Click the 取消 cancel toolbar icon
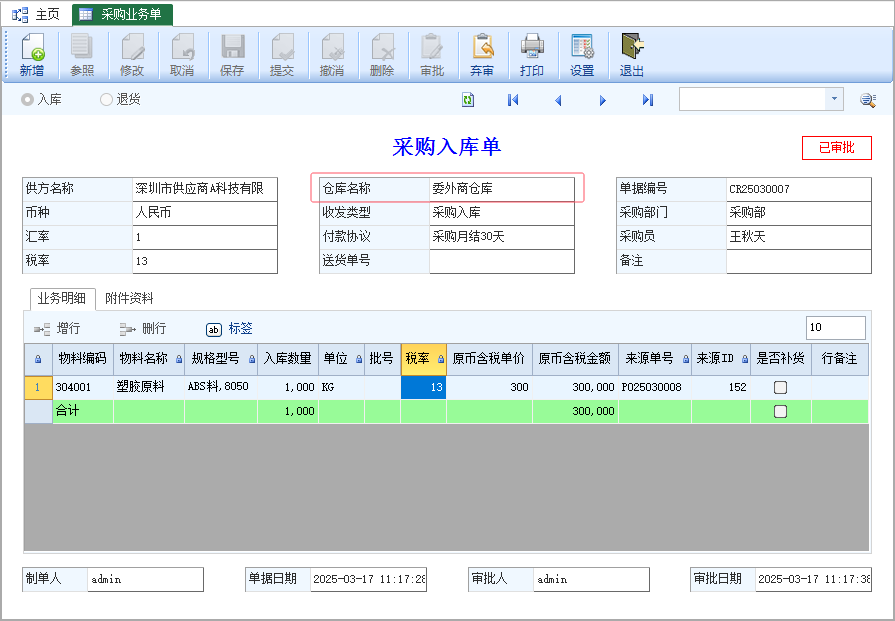The height and width of the screenshot is (621, 895). [182, 55]
